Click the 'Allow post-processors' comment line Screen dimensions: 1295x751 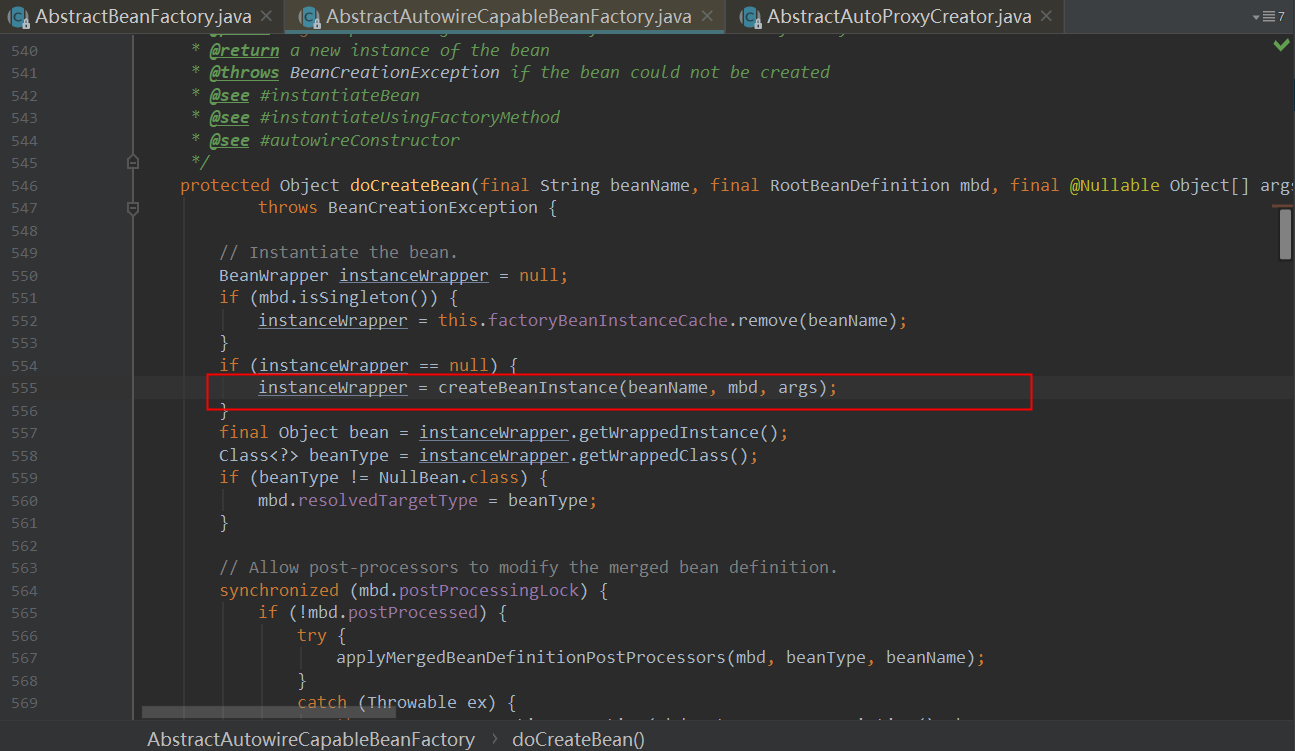[x=528, y=568]
